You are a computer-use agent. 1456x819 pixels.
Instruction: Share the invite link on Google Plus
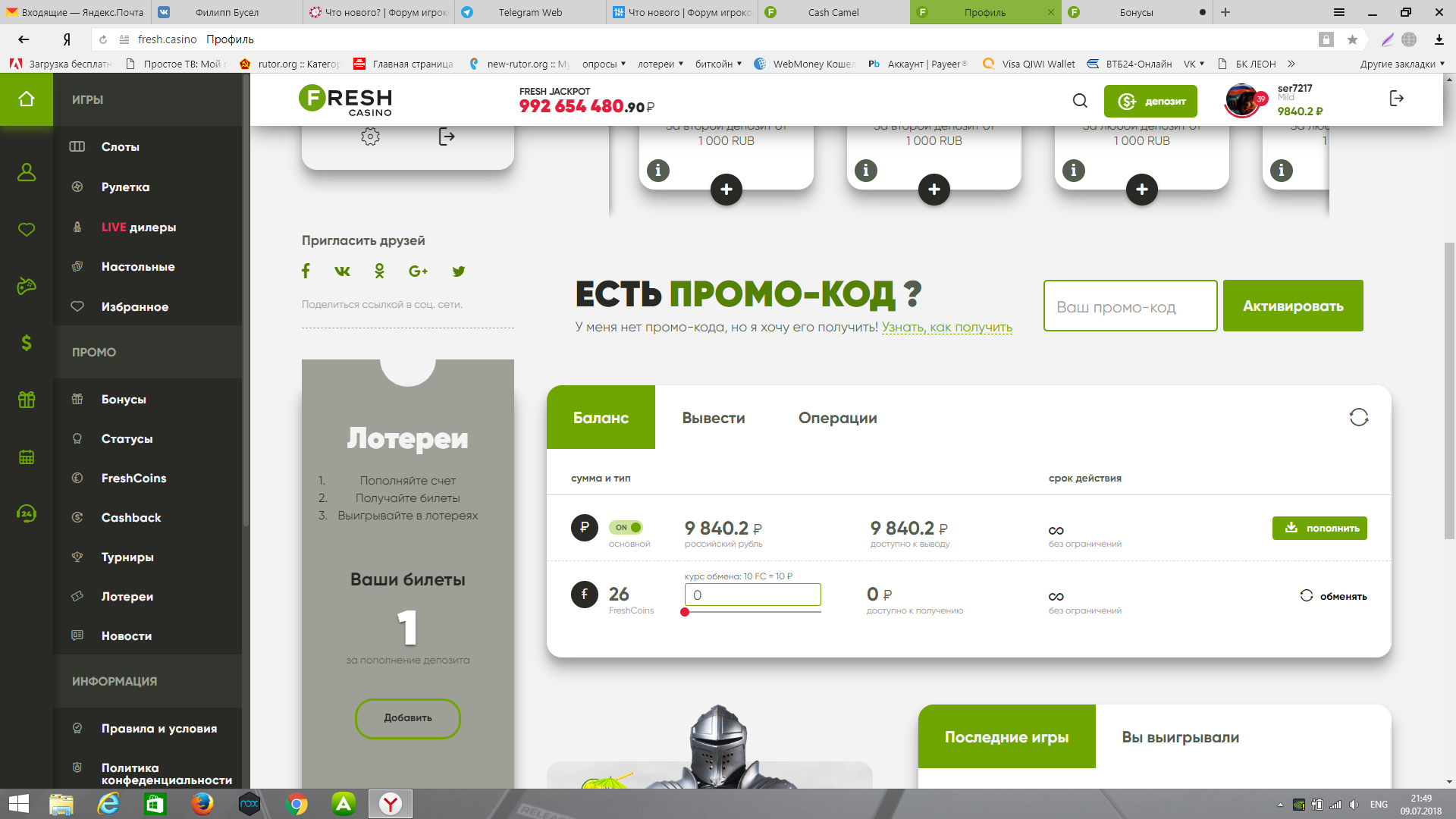click(x=418, y=271)
